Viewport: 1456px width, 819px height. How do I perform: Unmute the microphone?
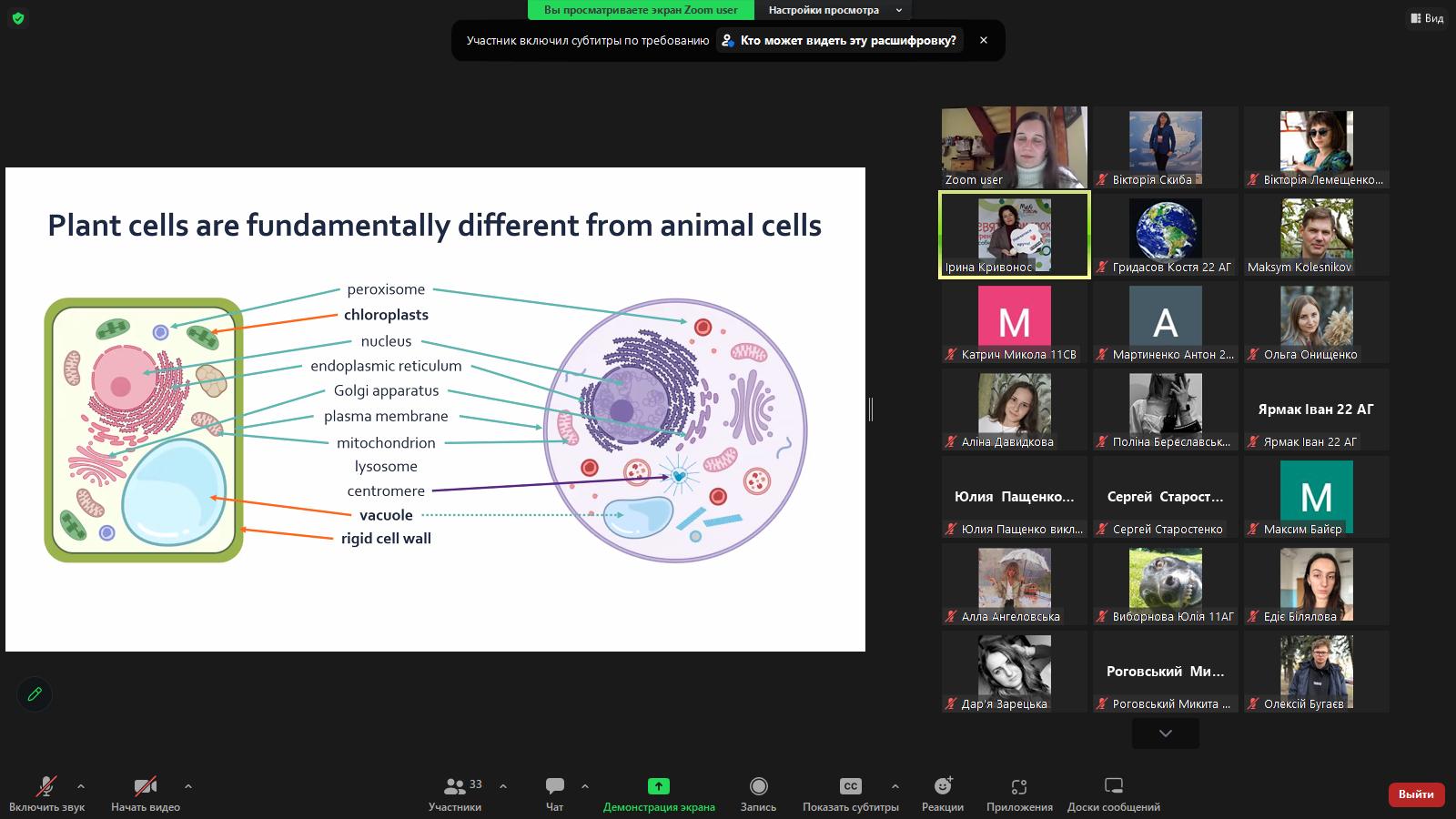click(x=45, y=786)
